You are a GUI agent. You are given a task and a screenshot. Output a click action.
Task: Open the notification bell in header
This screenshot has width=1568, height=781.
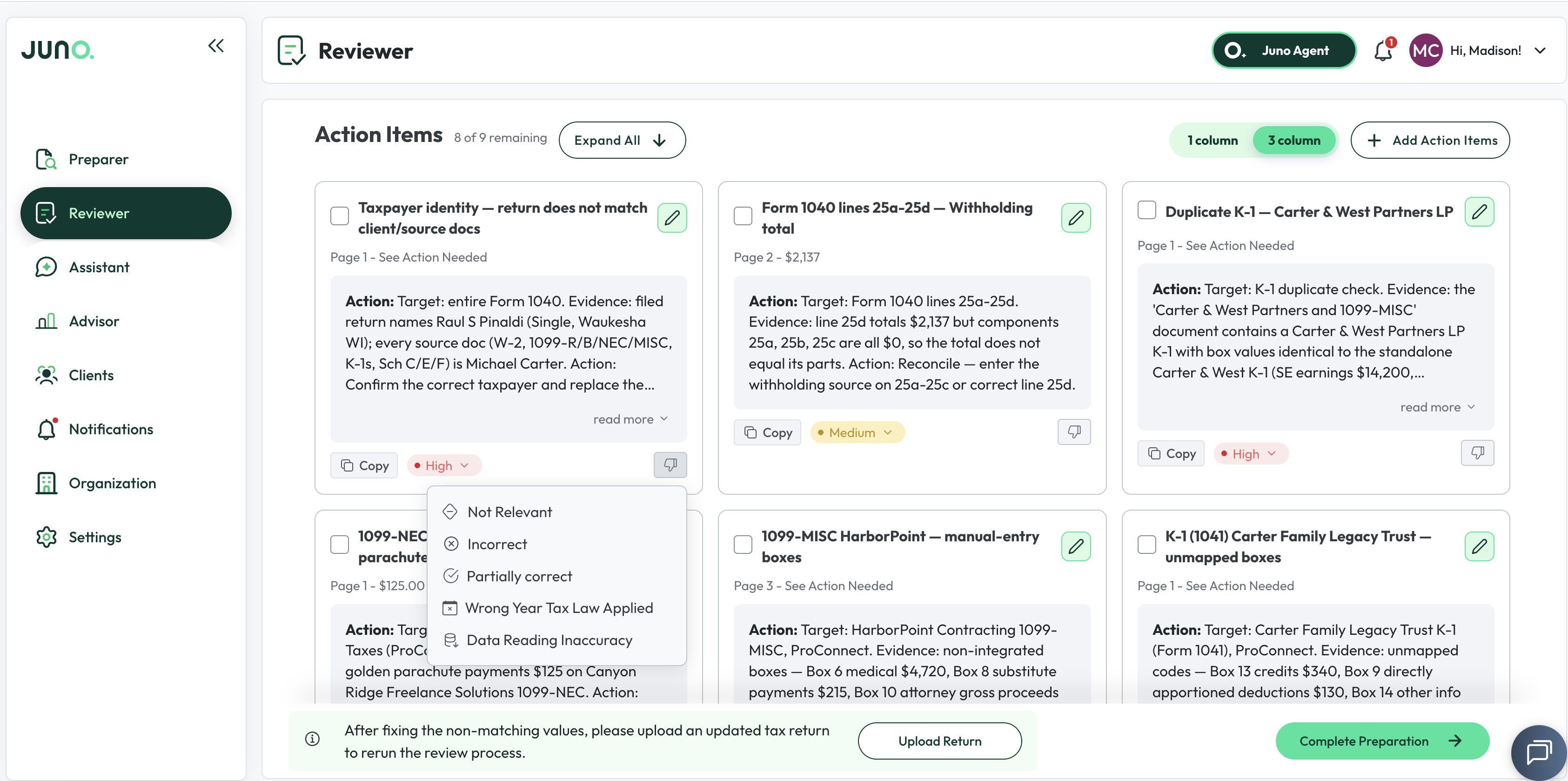(1384, 51)
